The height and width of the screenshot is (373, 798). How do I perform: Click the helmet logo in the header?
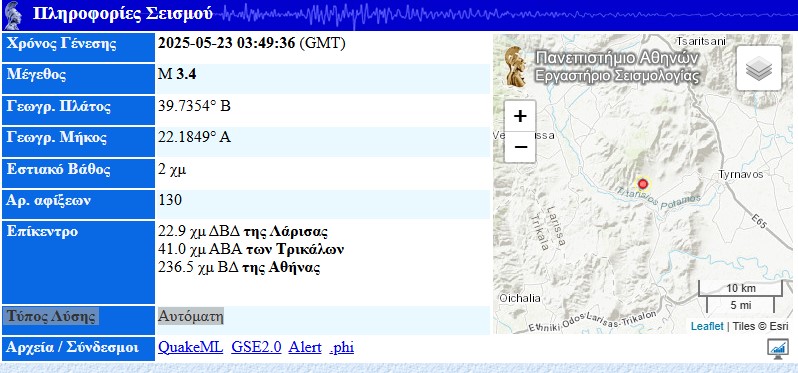point(13,15)
